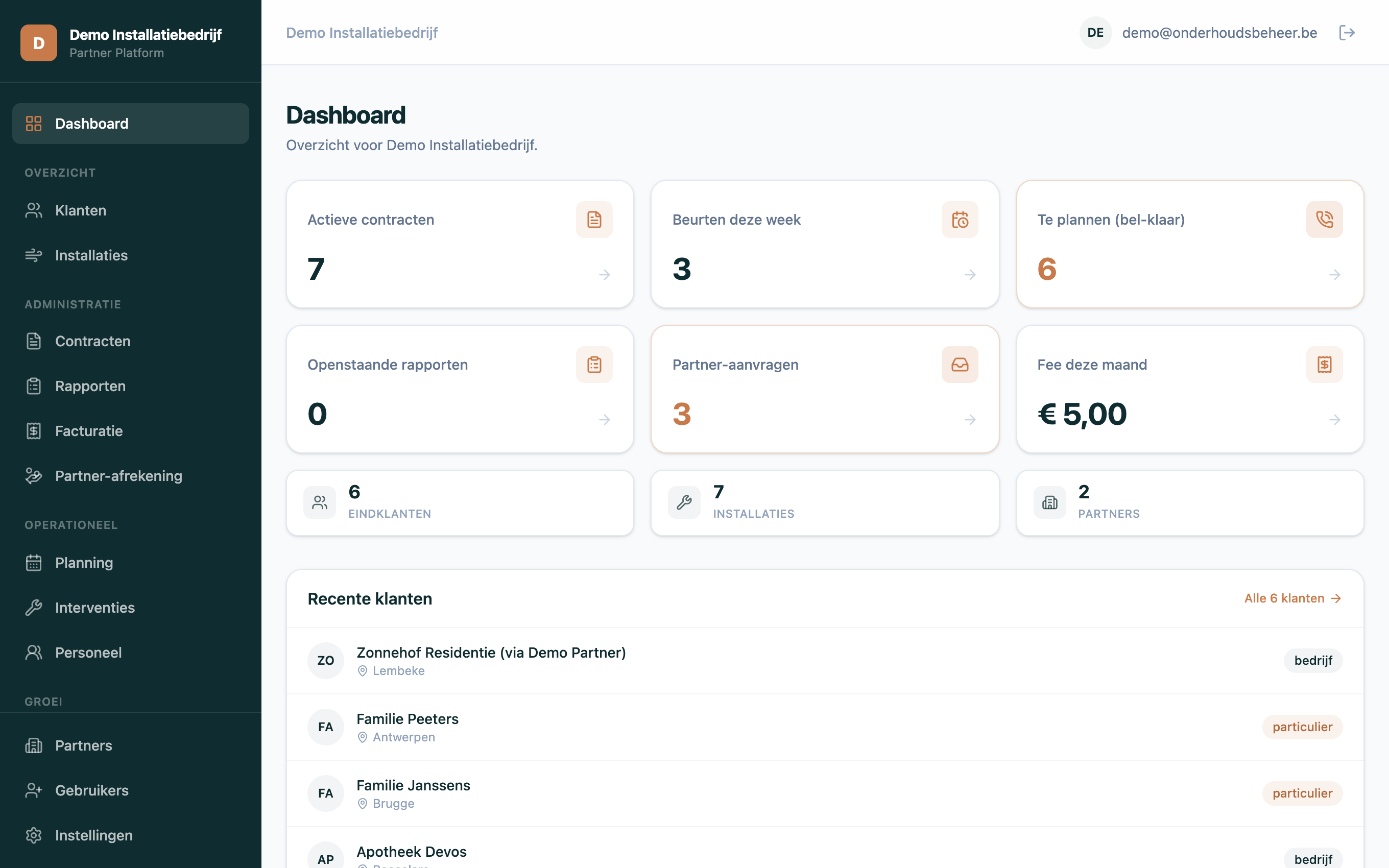The width and height of the screenshot is (1389, 868).
Task: Click the Antwerpen location text
Action: tap(403, 738)
